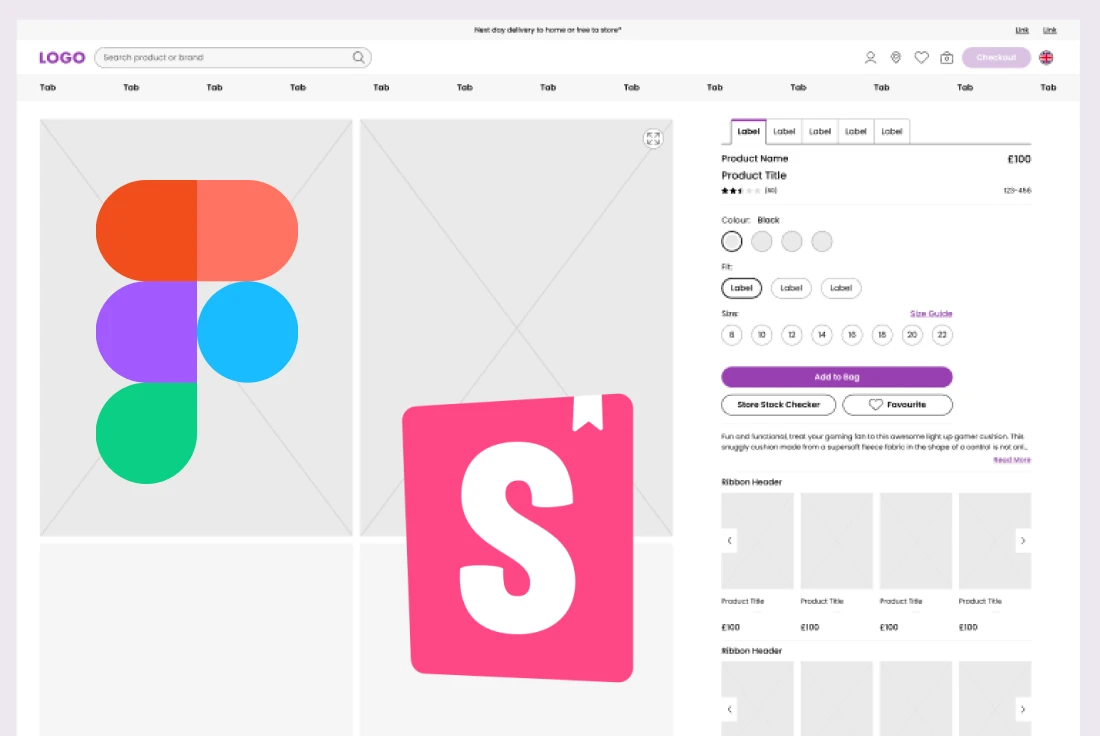
Task: Click the search magnifier icon
Action: (x=359, y=58)
